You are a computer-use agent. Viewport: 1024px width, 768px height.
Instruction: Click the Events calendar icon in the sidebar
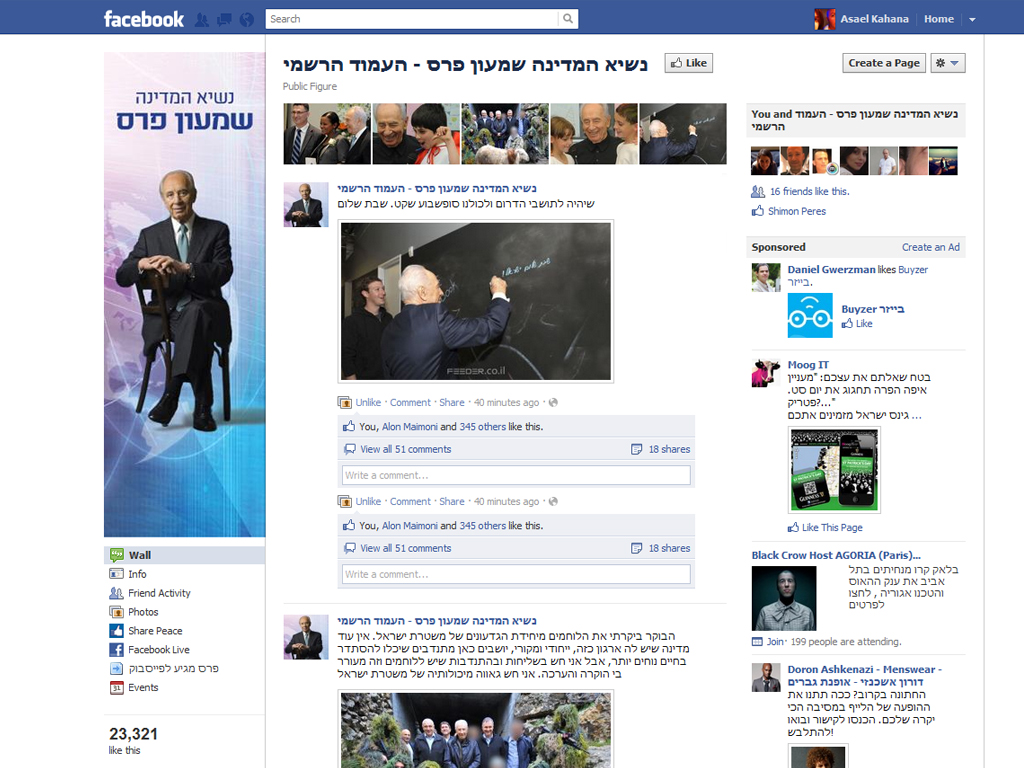coord(116,688)
